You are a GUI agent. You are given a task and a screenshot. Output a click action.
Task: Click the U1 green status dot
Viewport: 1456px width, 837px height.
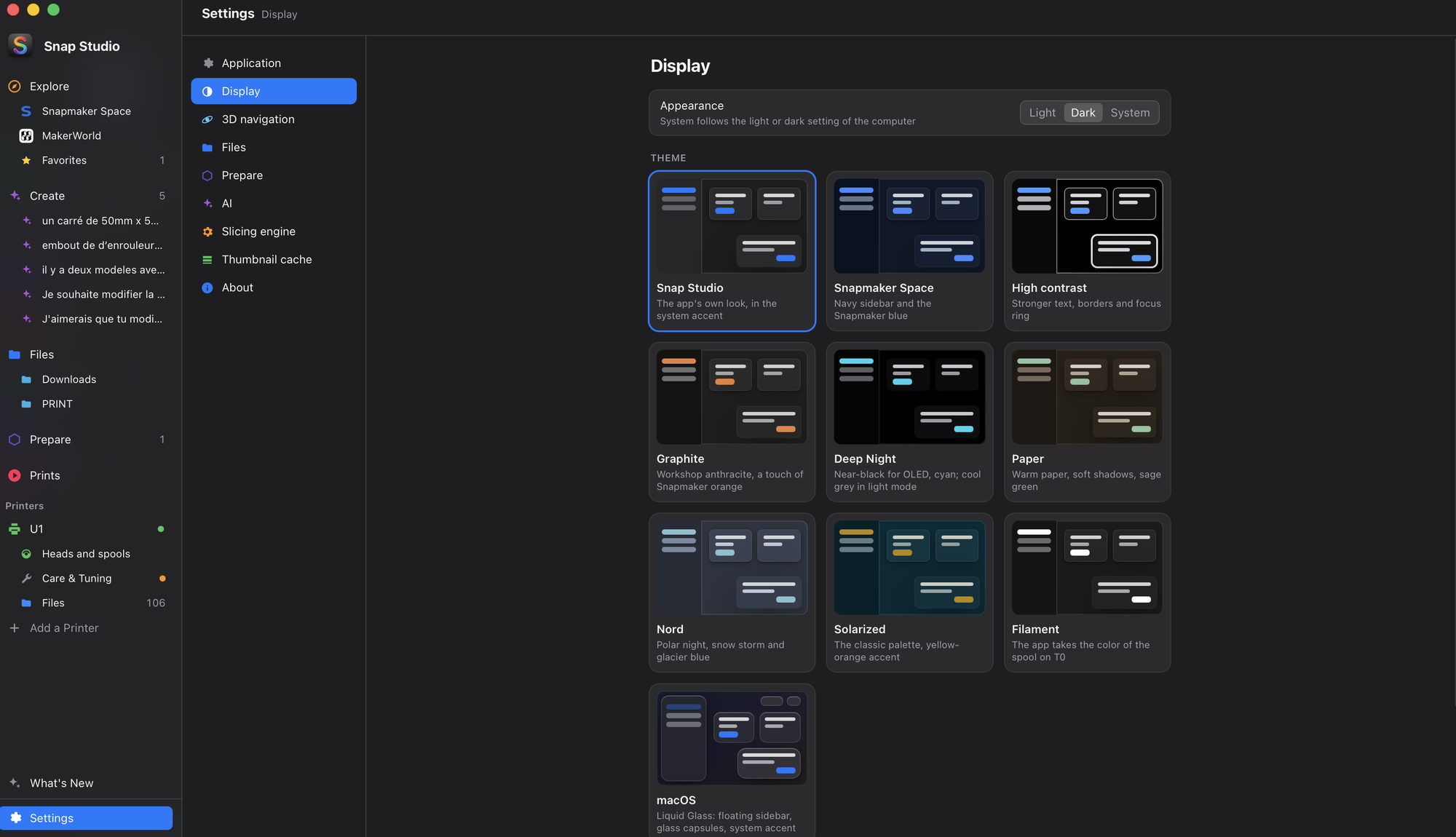[161, 529]
